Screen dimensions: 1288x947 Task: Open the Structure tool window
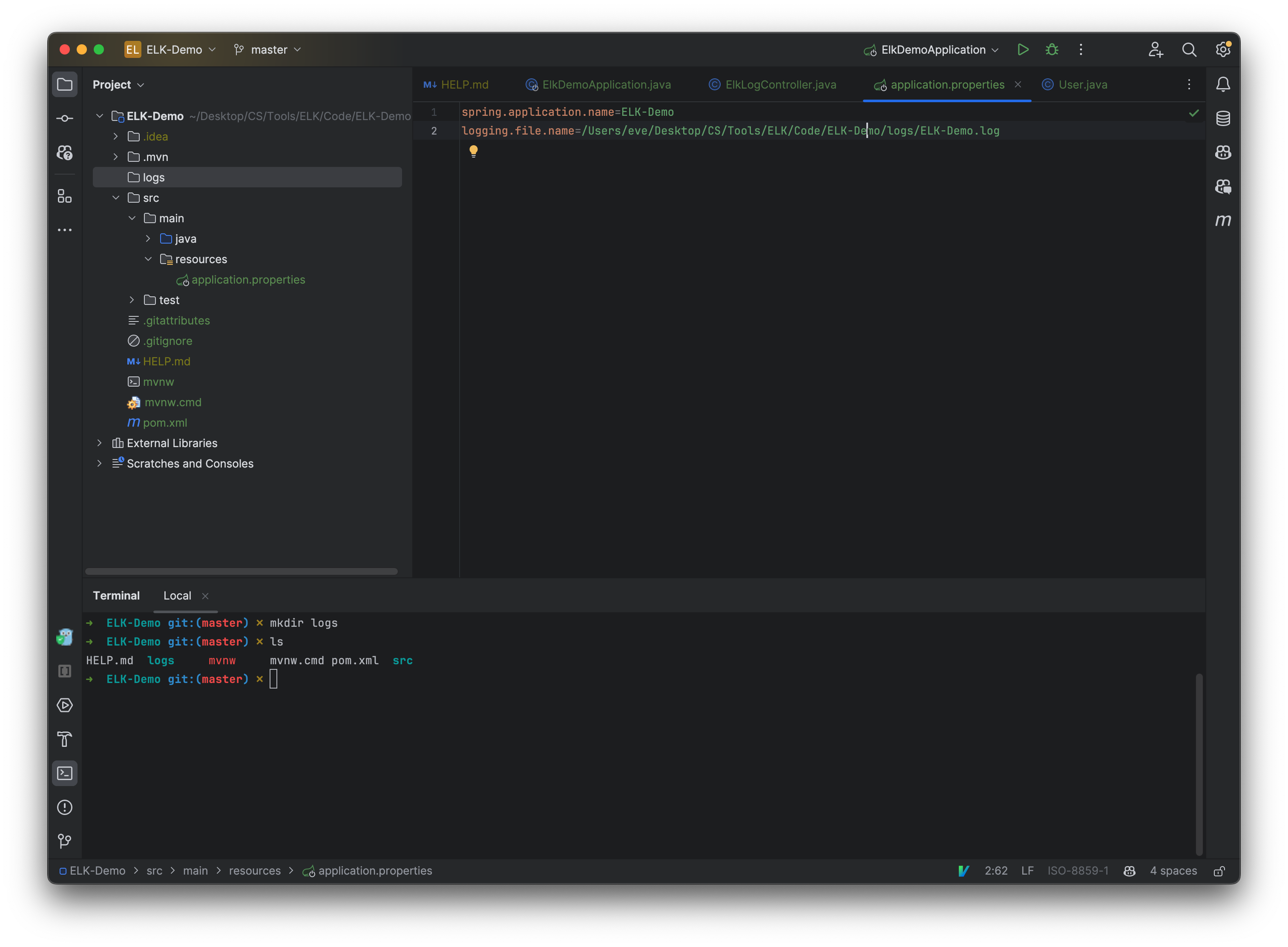tap(64, 196)
